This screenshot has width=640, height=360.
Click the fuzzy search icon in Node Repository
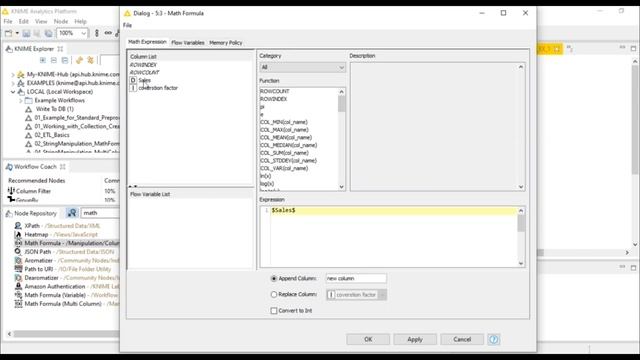72,213
